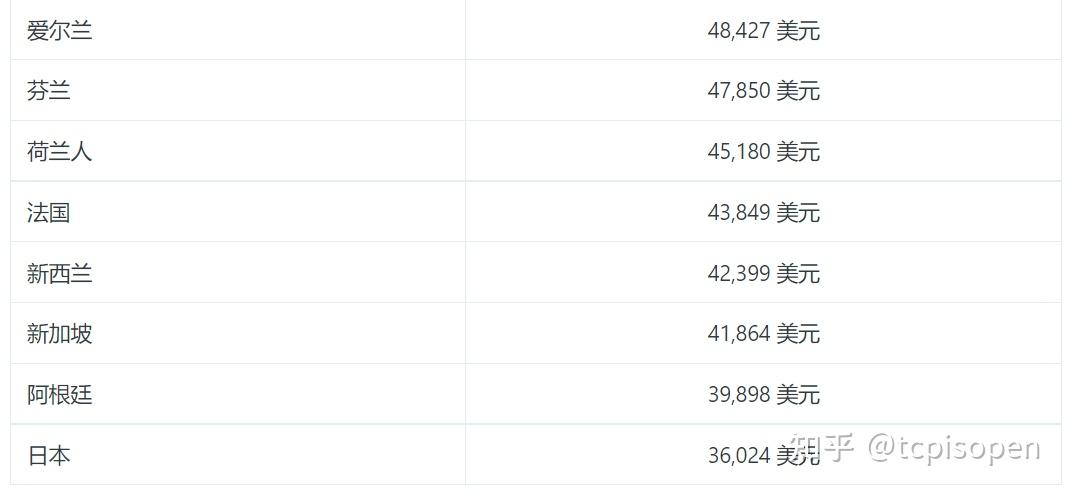This screenshot has height=496, width=1068.
Task: Click the @tcpisopen watermark handle
Action: (x=953, y=449)
